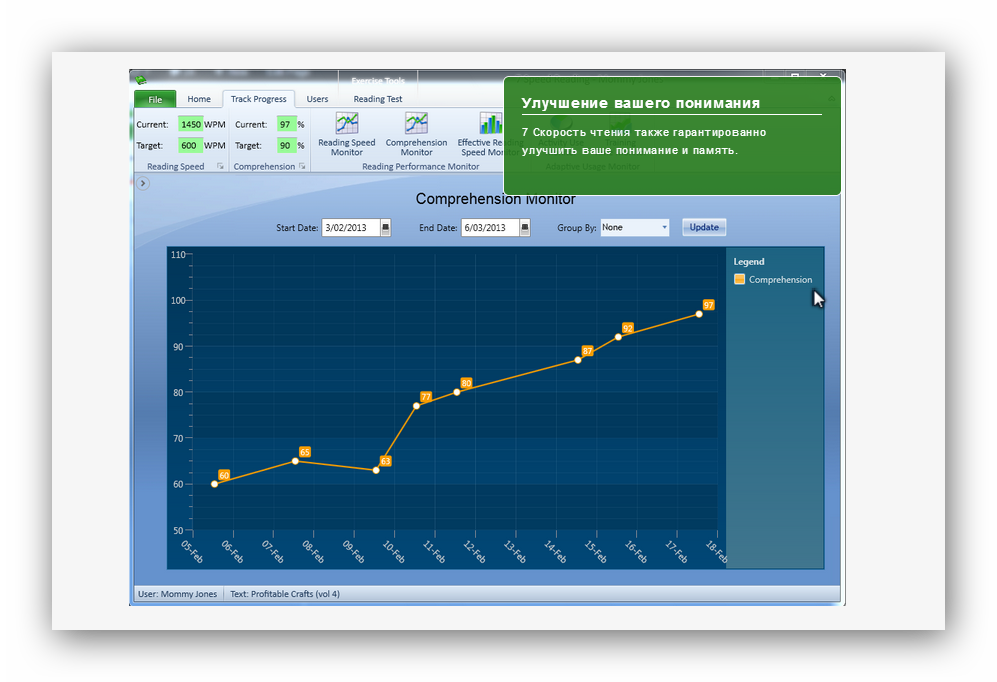Open the Reading Speed Monitor

click(347, 134)
